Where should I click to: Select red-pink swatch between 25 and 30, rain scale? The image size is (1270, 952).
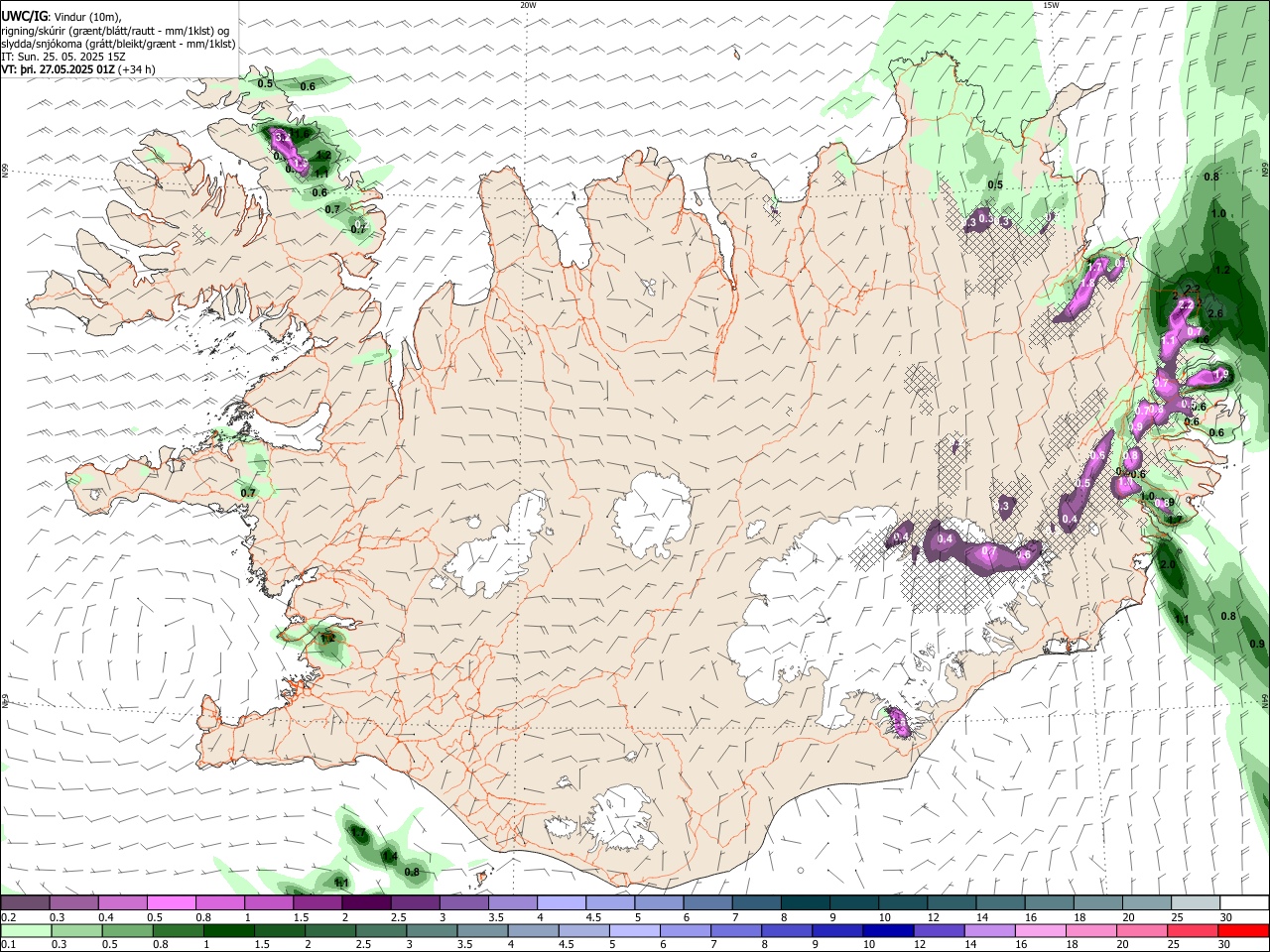click(1193, 931)
